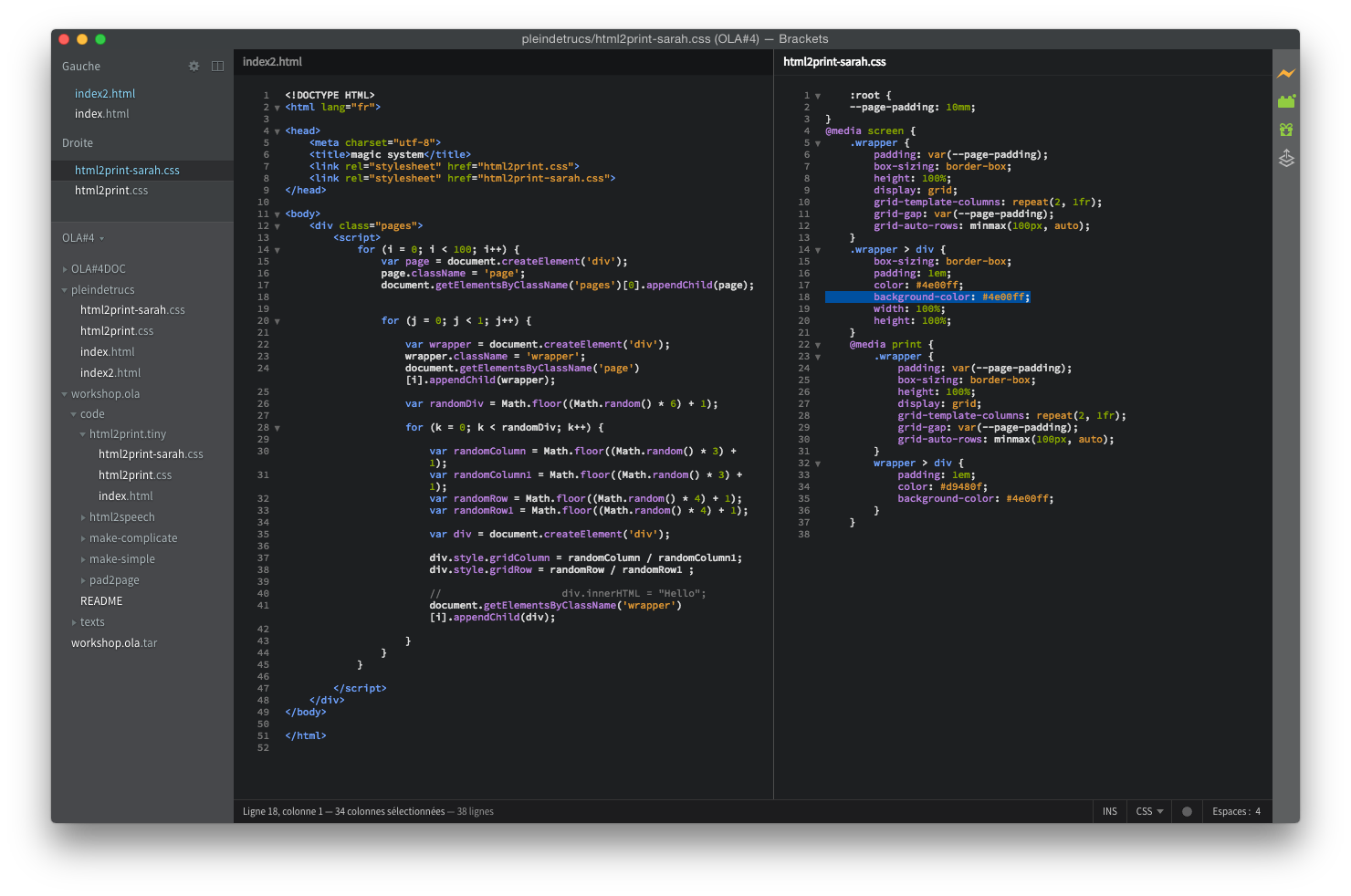This screenshot has width=1351, height=896.
Task: Focus the html2print-sarah.css right pane header
Action: [x=834, y=62]
